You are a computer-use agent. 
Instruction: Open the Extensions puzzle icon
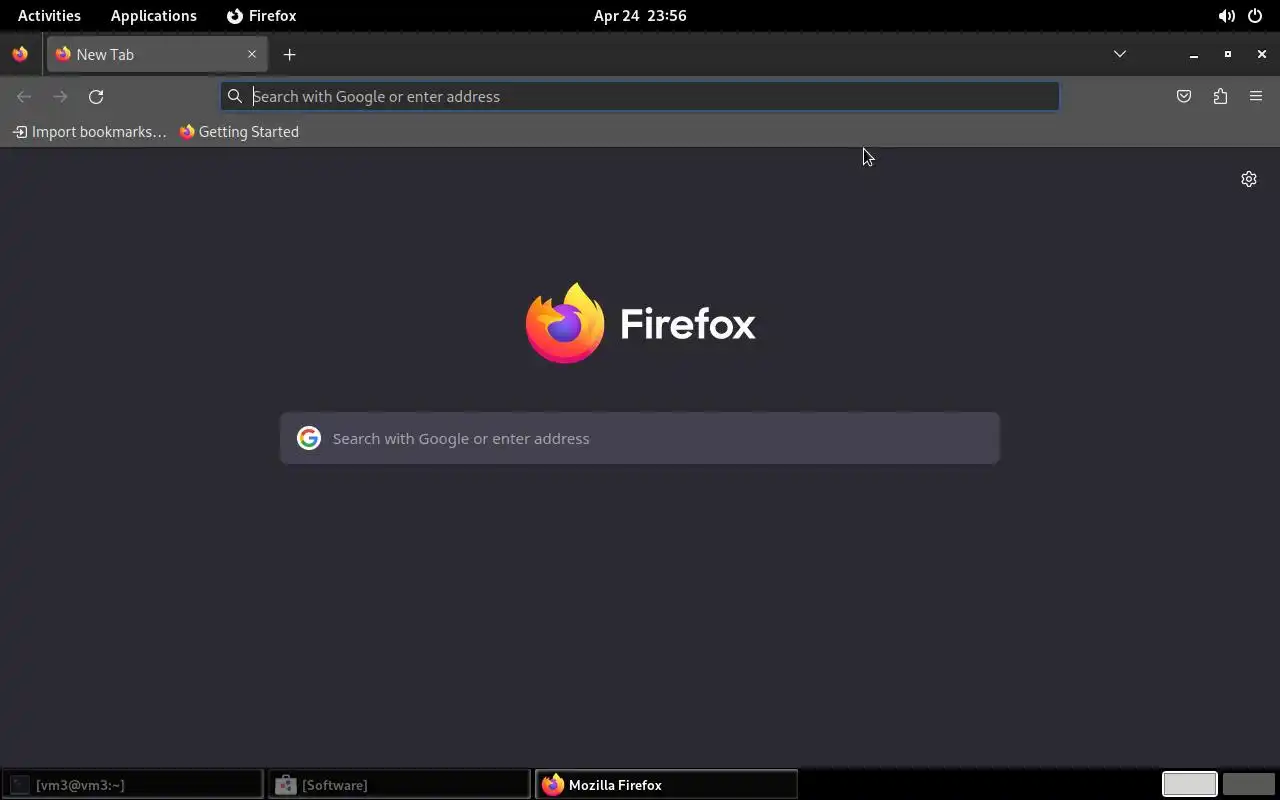click(x=1220, y=96)
